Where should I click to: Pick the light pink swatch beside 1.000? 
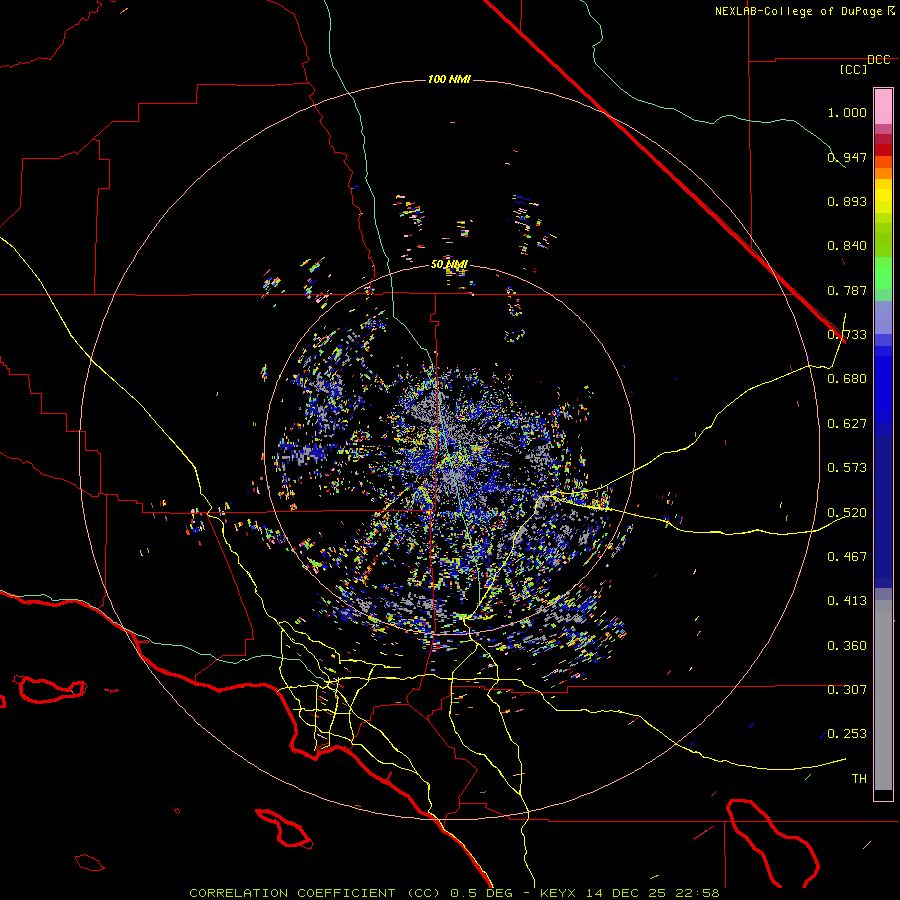click(x=883, y=107)
